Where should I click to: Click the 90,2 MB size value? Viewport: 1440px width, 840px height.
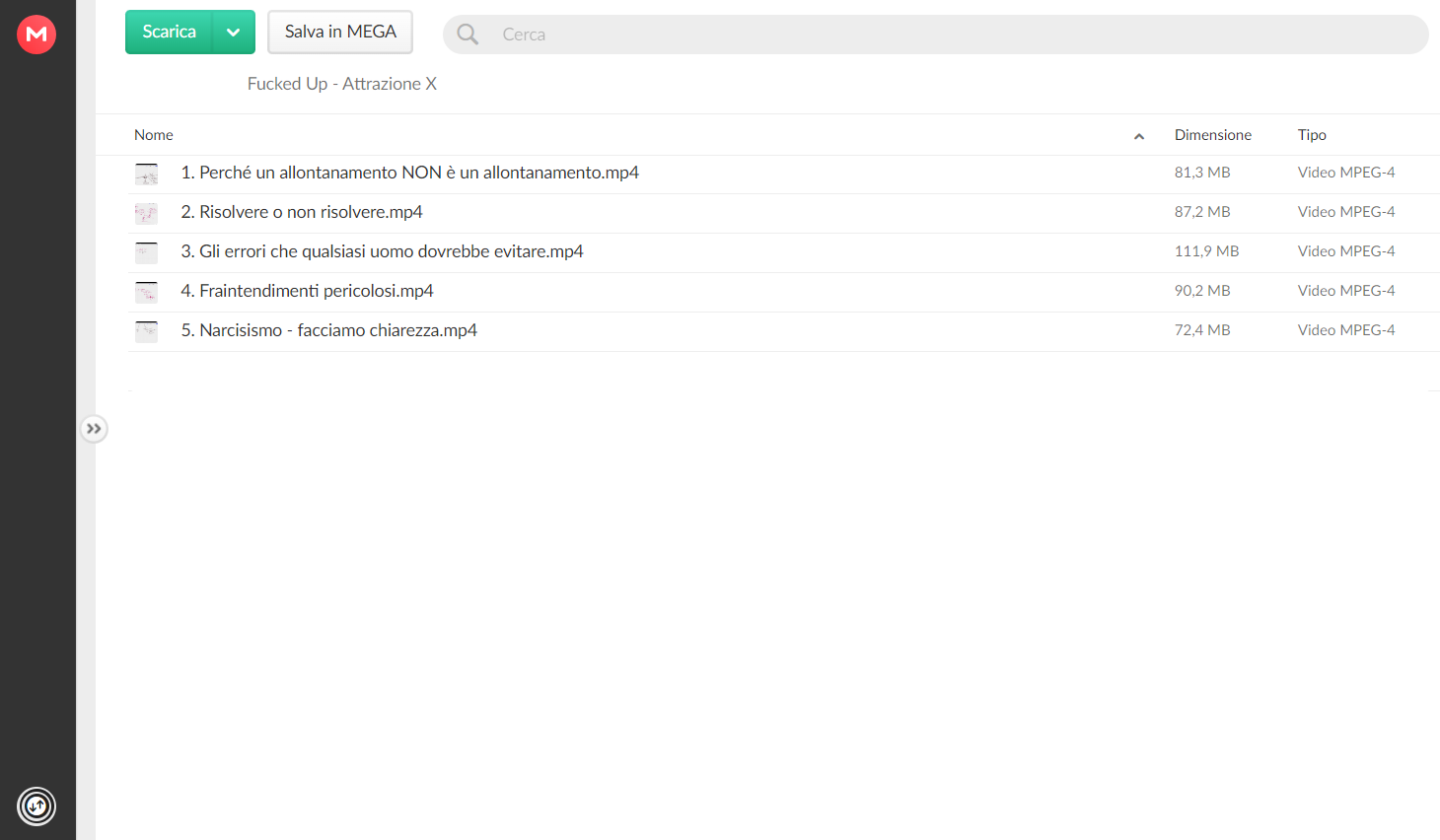[1202, 291]
